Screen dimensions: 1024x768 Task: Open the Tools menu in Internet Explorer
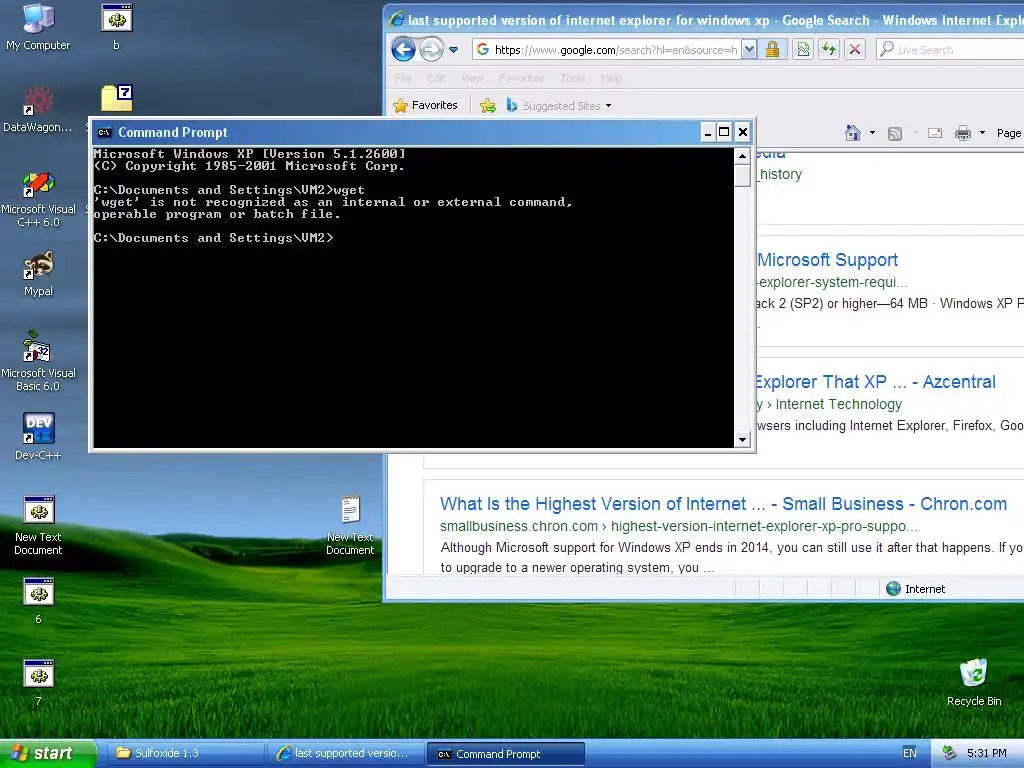pos(573,78)
